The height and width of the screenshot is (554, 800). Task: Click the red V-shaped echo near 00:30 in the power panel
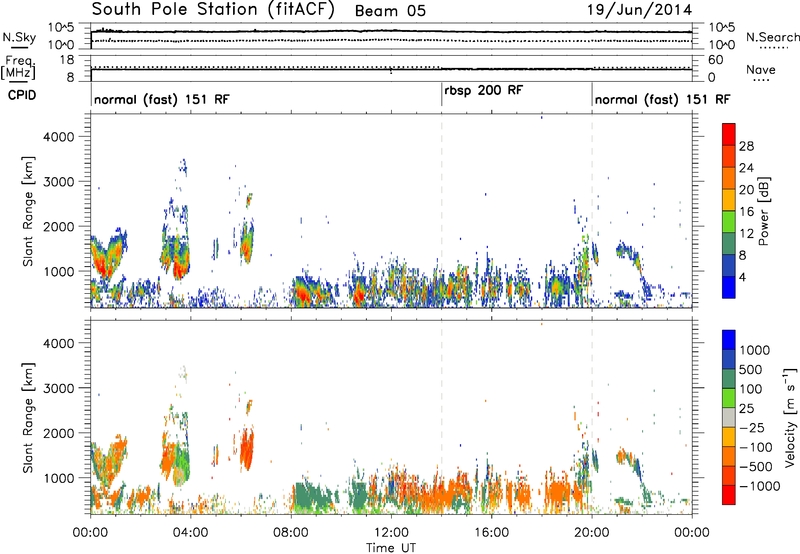click(x=105, y=259)
